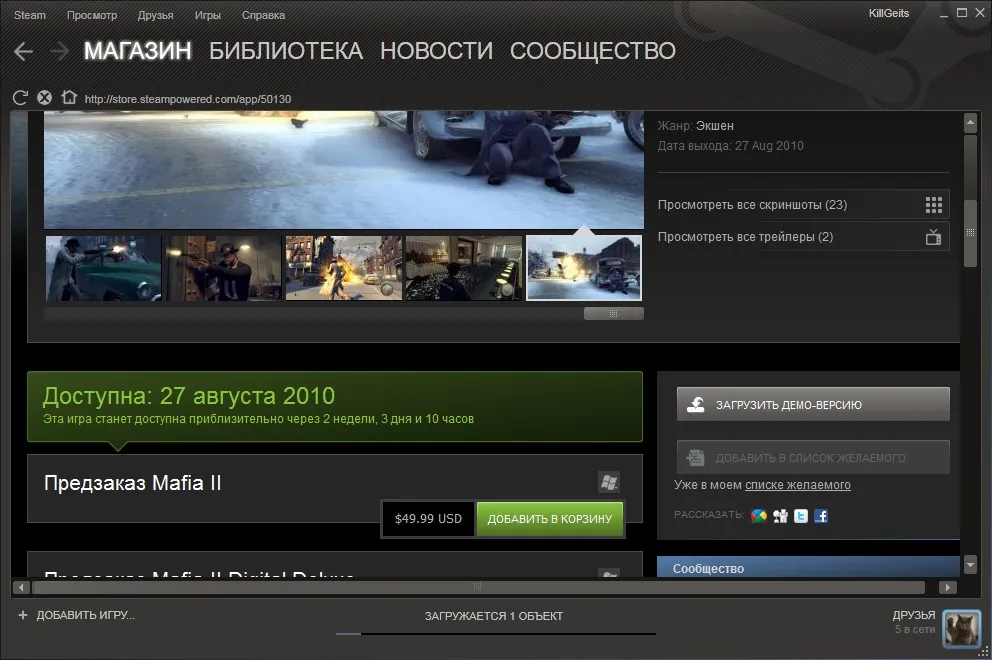Click the back navigation arrow

24,52
